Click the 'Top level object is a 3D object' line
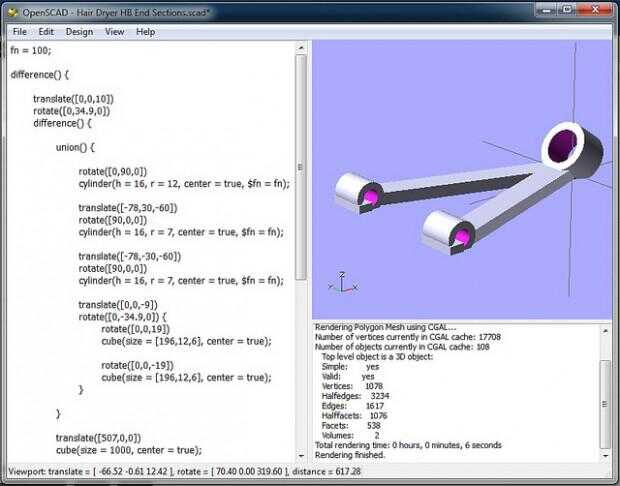 click(x=378, y=357)
